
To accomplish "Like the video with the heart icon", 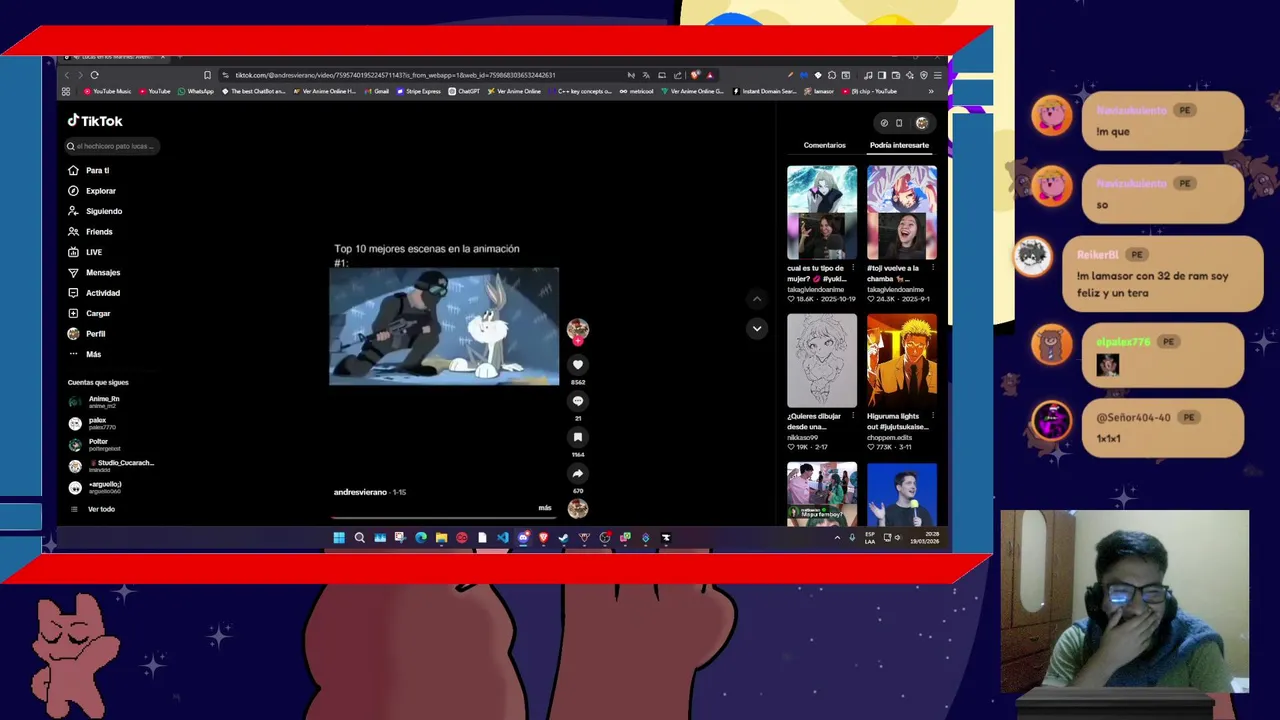I will (x=577, y=365).
